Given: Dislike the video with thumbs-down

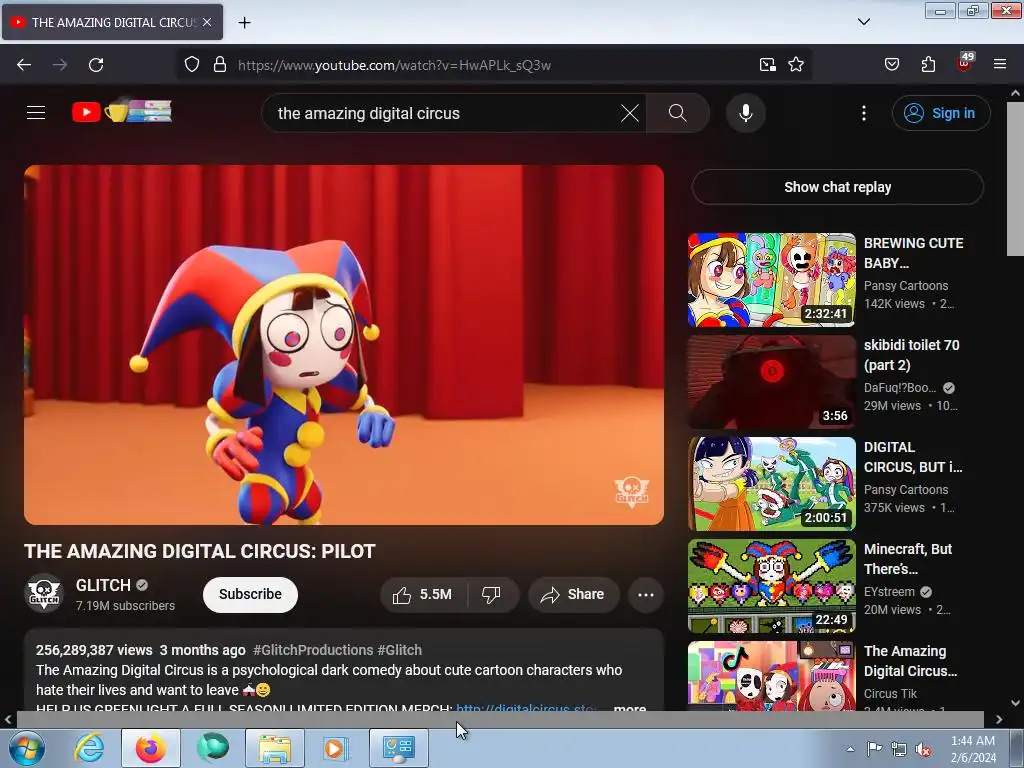Looking at the screenshot, I should click(492, 595).
